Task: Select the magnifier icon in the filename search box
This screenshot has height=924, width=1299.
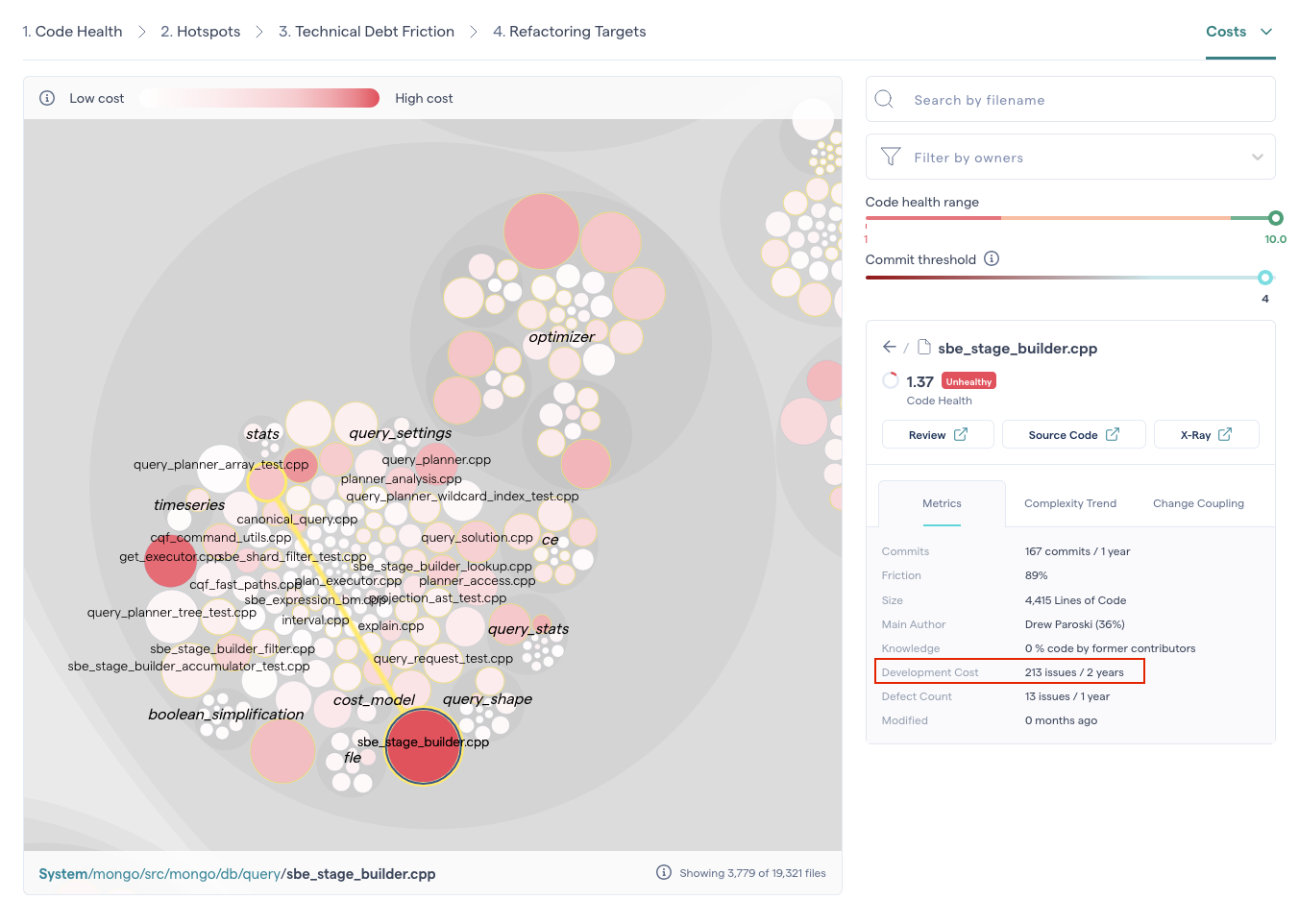Action: 884,99
